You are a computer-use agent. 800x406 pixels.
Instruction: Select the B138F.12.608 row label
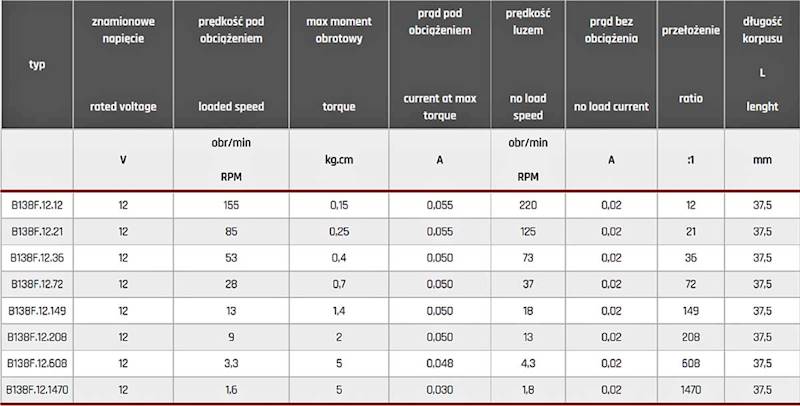(37, 364)
